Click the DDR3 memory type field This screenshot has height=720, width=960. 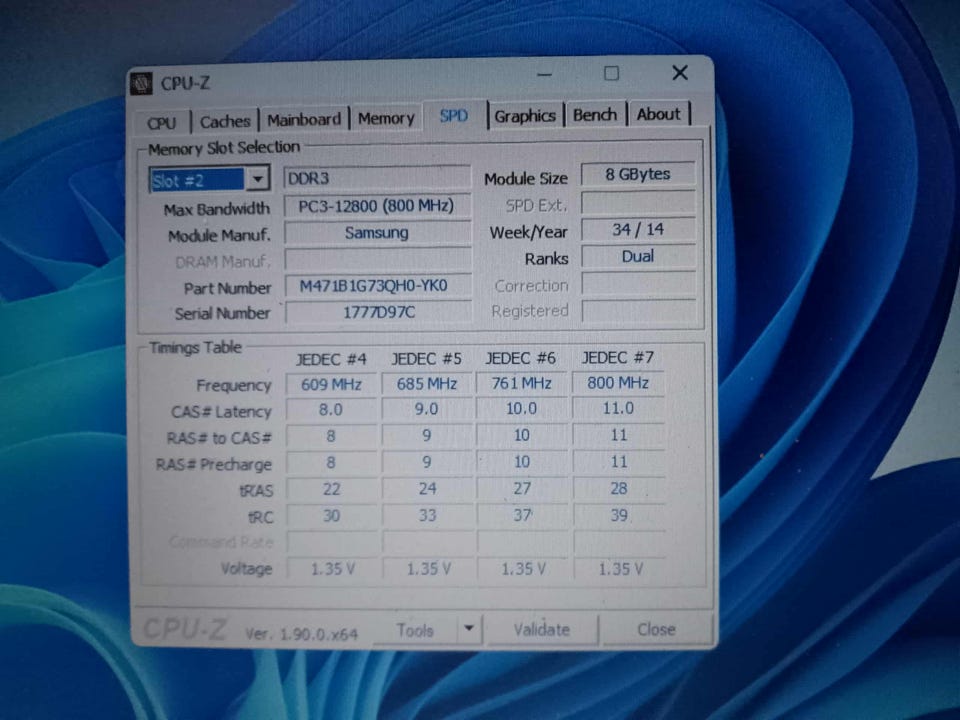(377, 178)
